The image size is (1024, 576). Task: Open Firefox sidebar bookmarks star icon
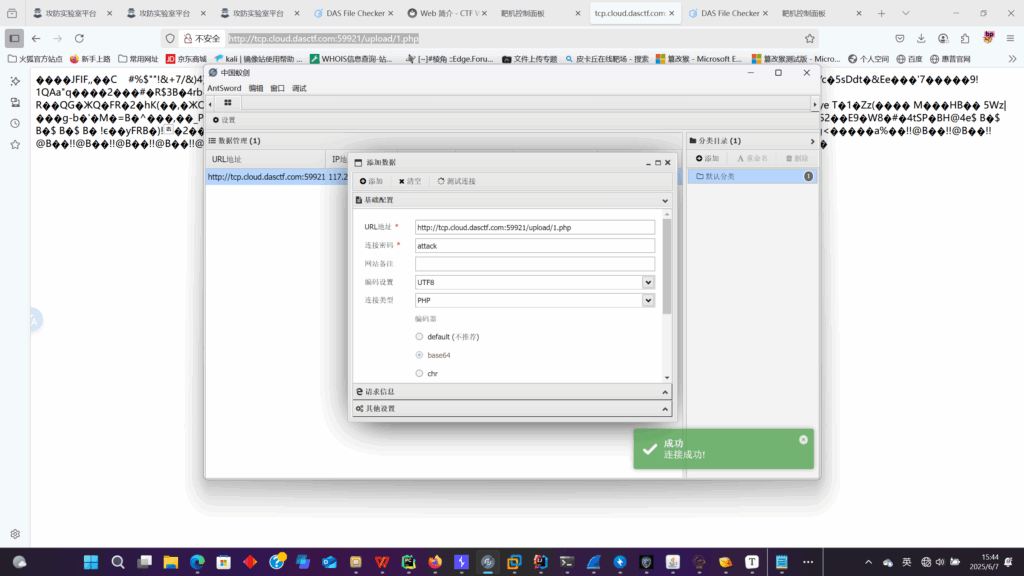point(15,144)
